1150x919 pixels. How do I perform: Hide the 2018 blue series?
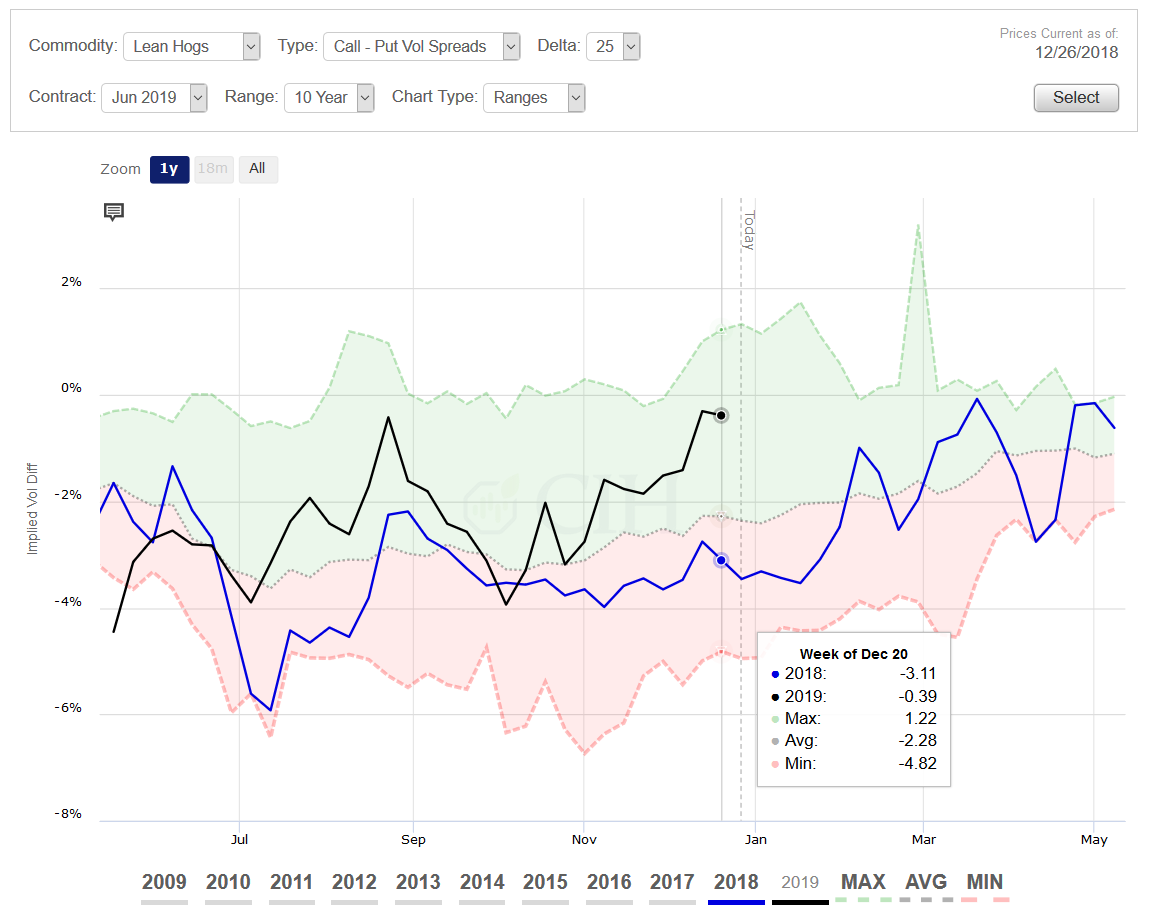[735, 883]
